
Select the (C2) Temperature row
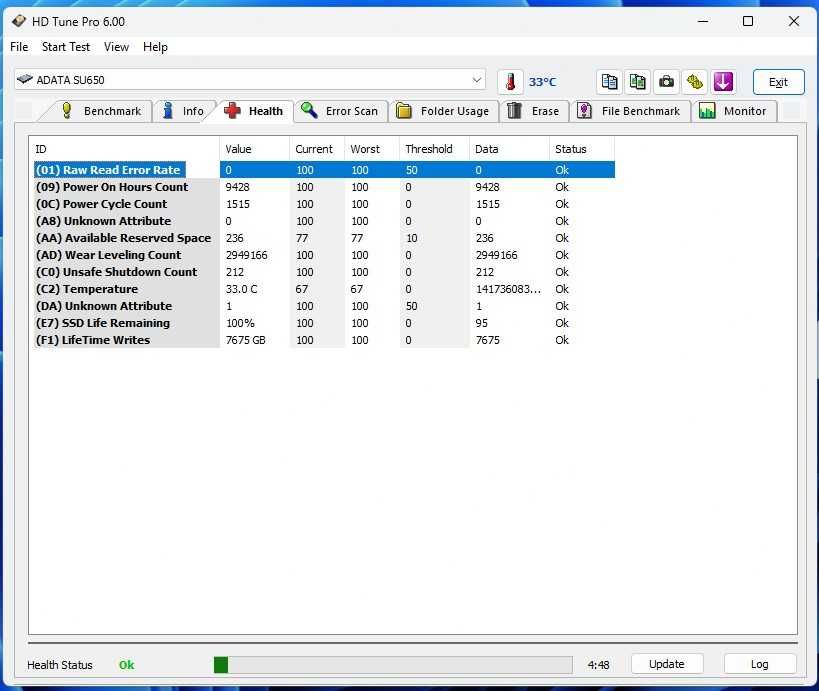(x=324, y=289)
